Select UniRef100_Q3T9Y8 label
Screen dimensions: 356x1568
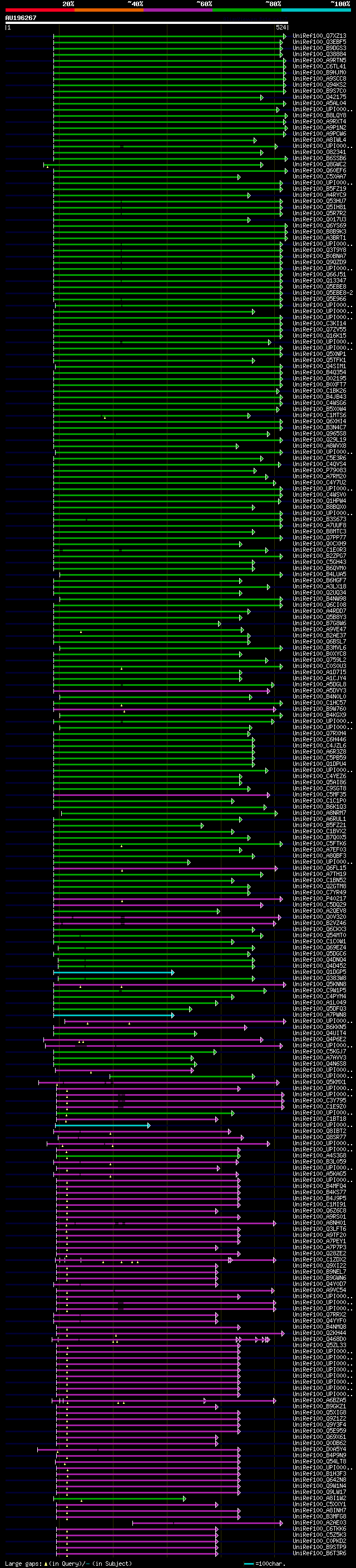(319, 250)
